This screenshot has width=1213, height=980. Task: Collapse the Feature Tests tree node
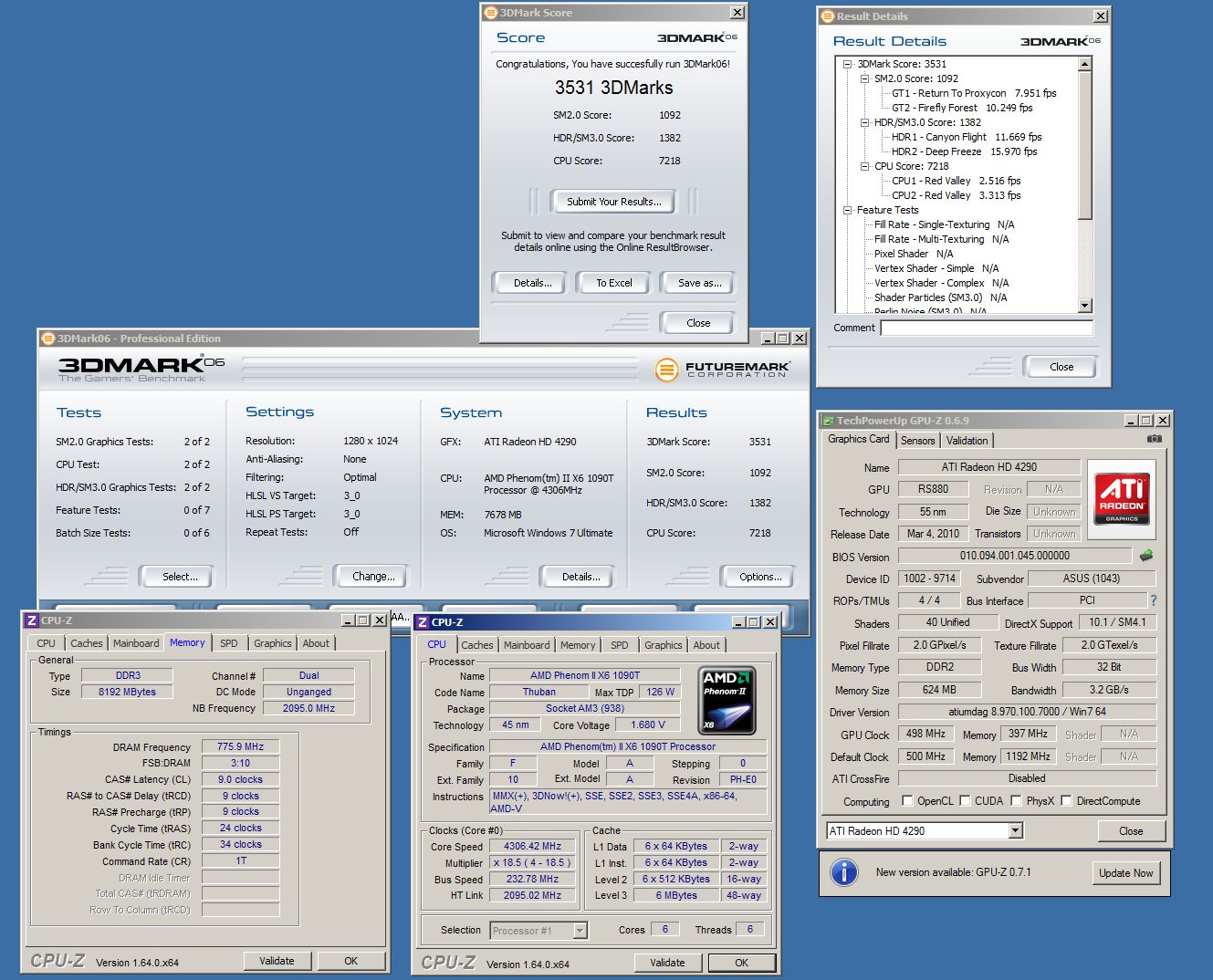coord(848,210)
